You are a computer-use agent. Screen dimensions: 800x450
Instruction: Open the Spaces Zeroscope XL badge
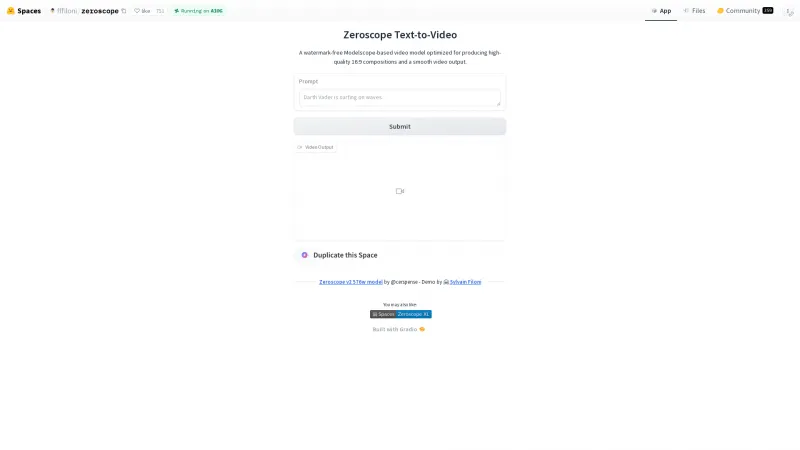[401, 314]
